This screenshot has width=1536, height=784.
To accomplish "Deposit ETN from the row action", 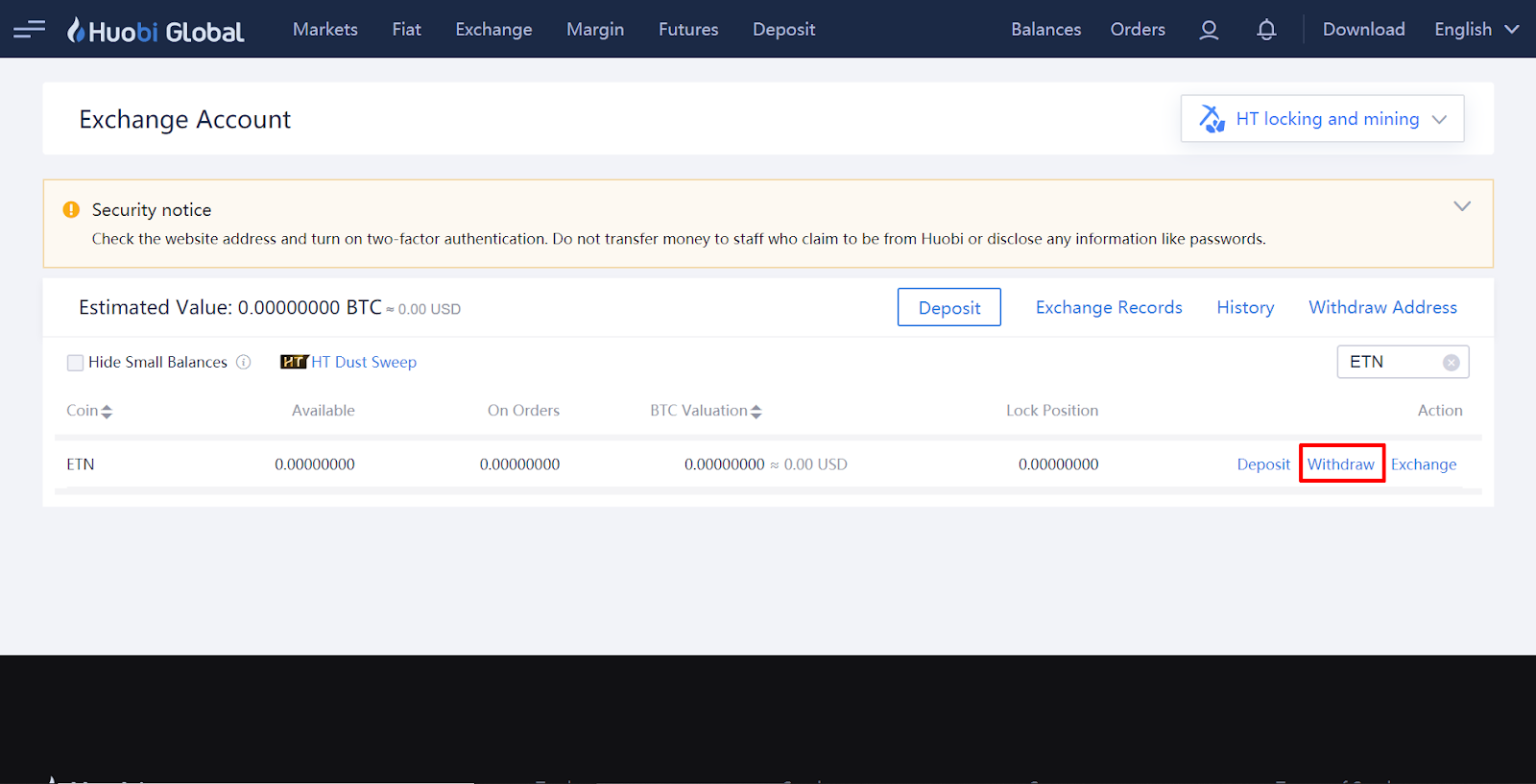I will [x=1263, y=464].
